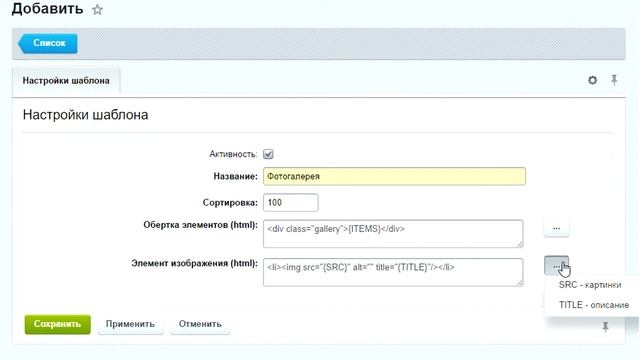The width and height of the screenshot is (640, 360).
Task: Click the pin icon beside the gear
Action: pos(614,80)
